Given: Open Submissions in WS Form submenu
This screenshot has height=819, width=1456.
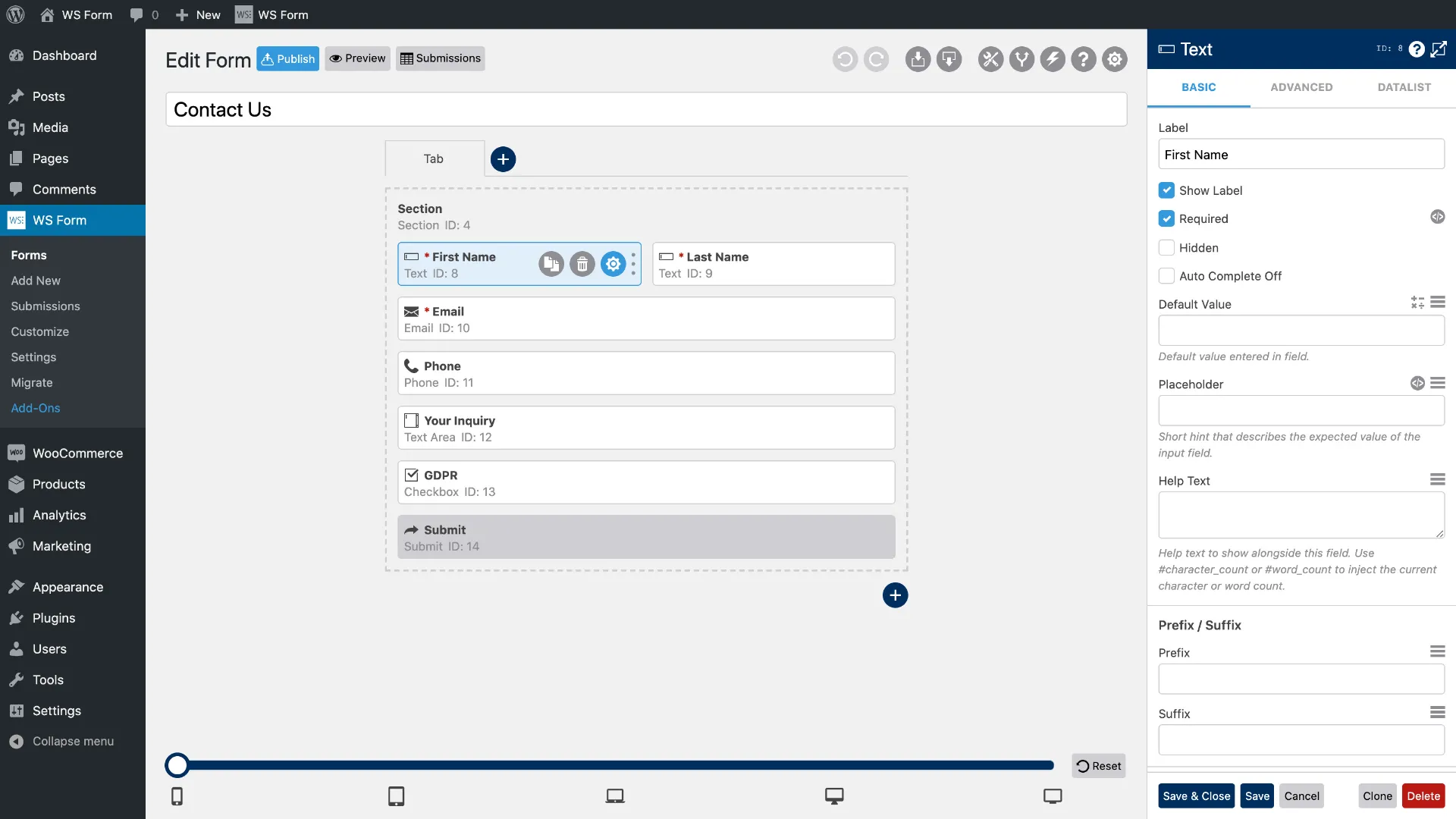Looking at the screenshot, I should (x=45, y=306).
